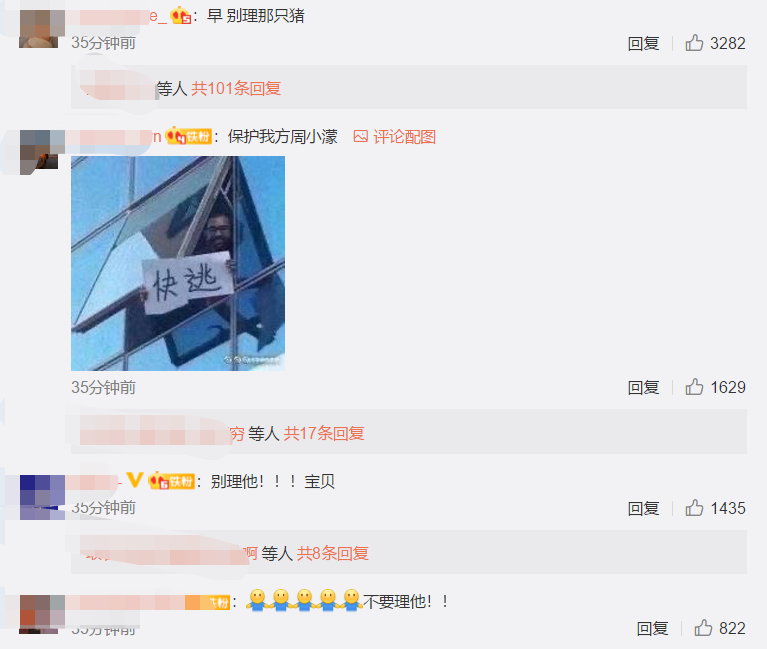Click the crown badge next to 早 别理那只猪
Screen dimensions: 767x649
180,16
